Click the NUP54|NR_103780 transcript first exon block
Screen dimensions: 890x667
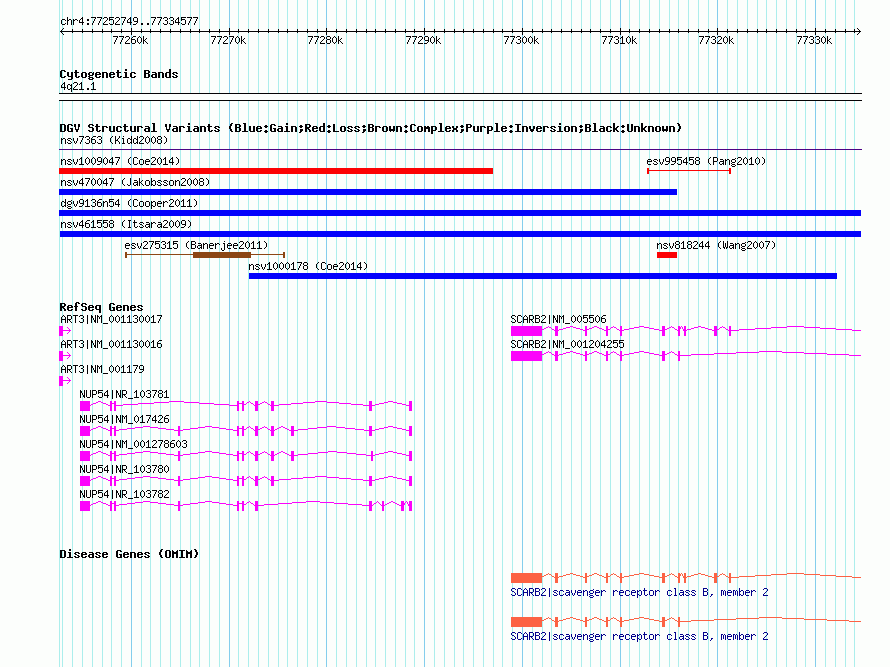click(x=85, y=481)
